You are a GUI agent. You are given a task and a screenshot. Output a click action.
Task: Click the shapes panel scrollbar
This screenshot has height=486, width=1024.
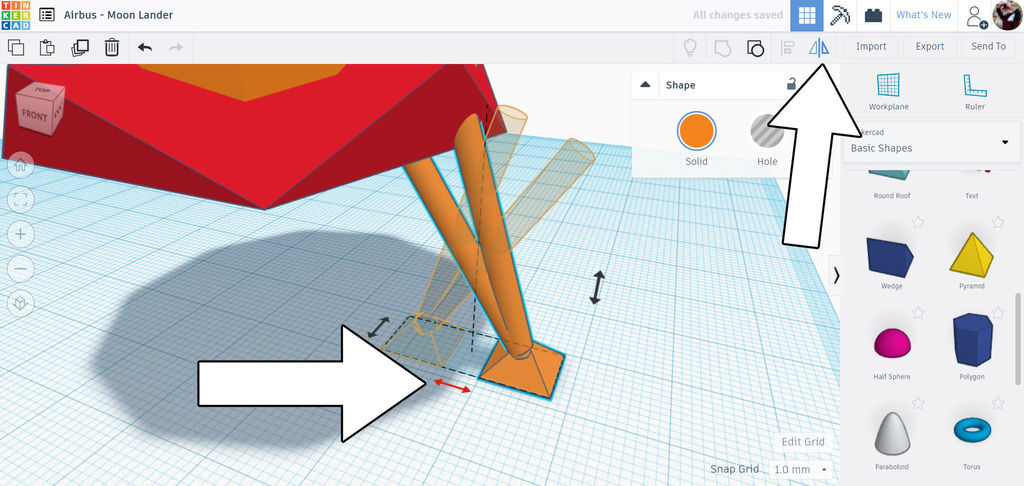tap(1018, 340)
